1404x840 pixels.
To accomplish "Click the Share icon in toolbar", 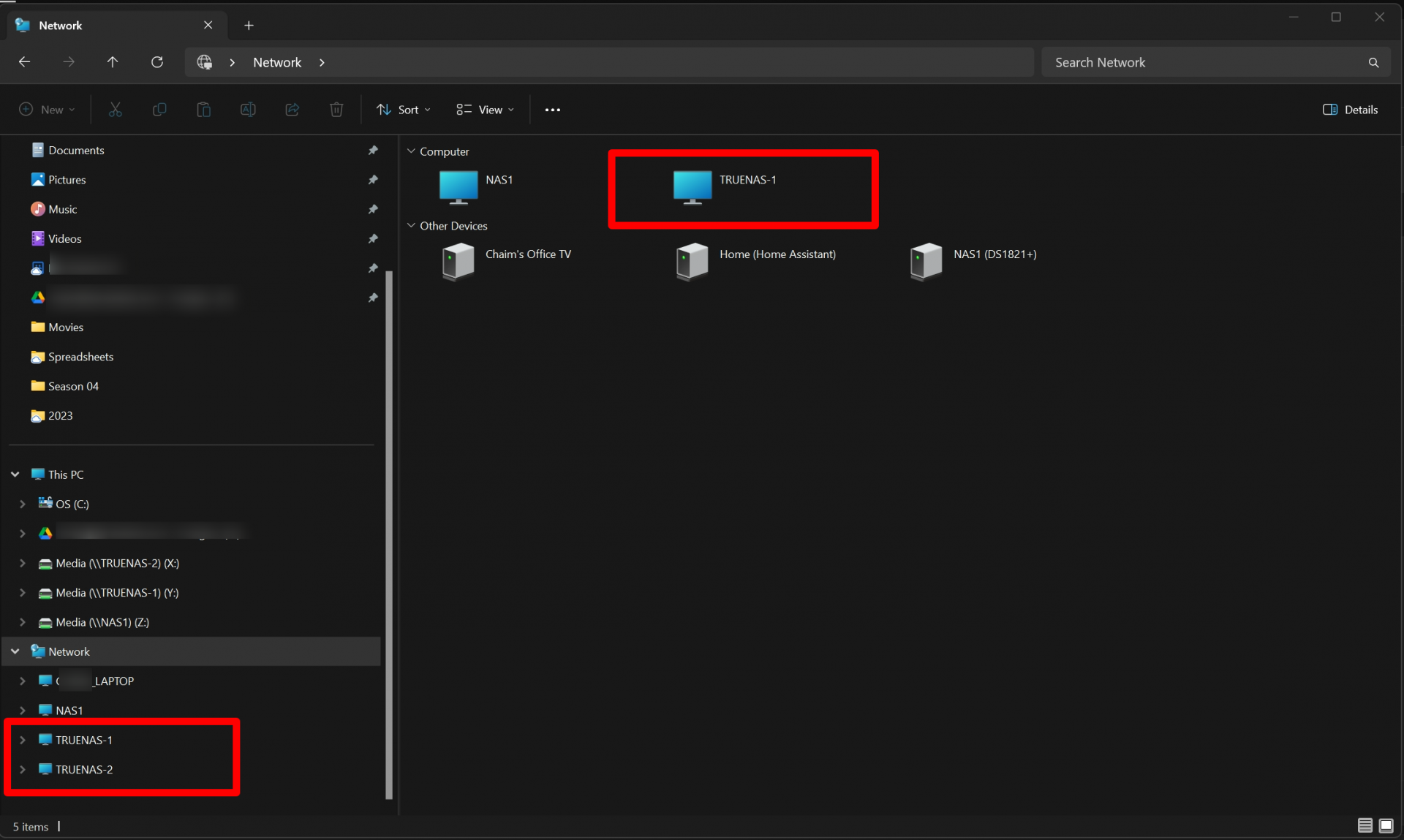I will [x=292, y=110].
